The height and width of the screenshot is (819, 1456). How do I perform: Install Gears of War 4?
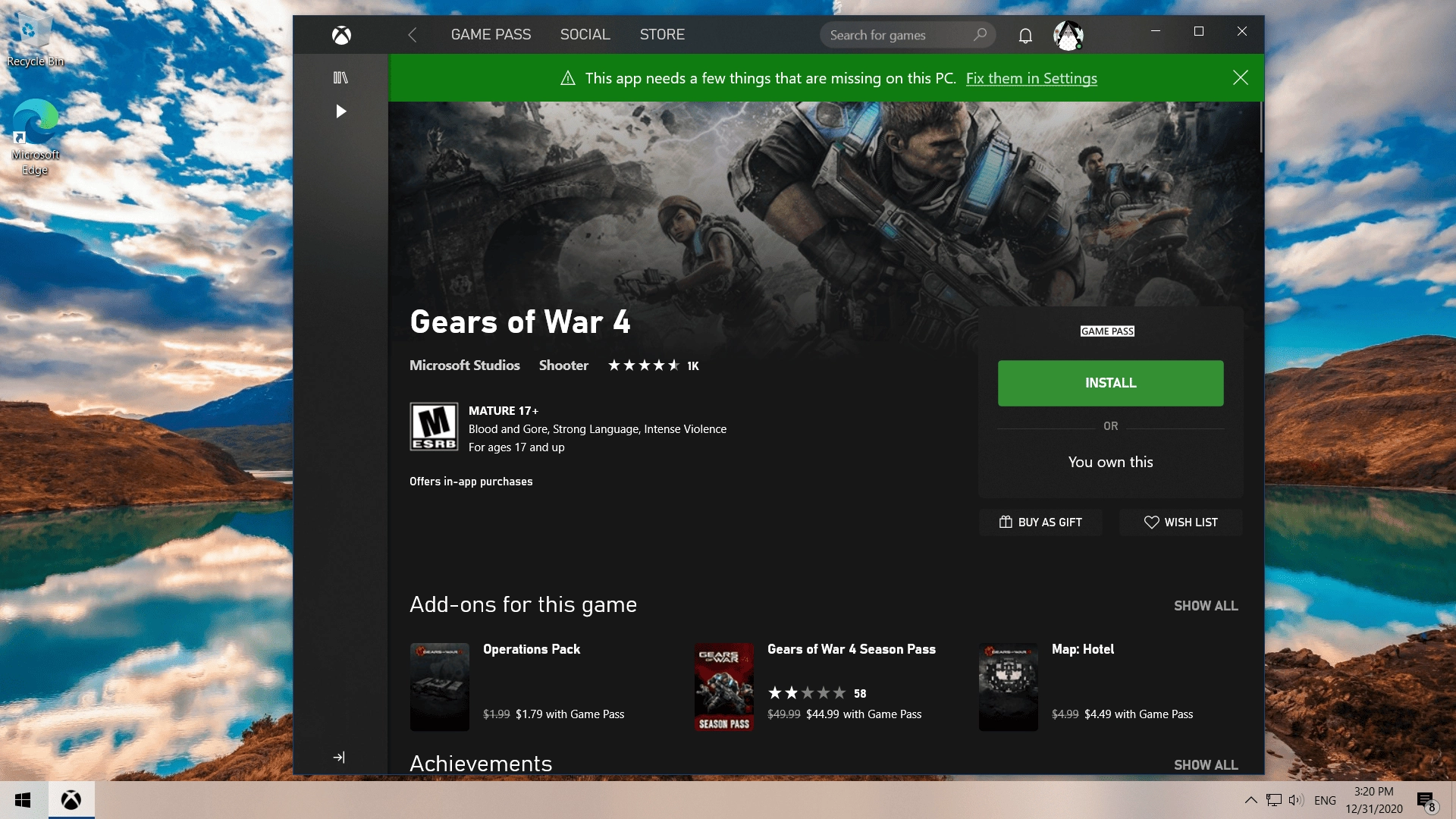[x=1110, y=383]
